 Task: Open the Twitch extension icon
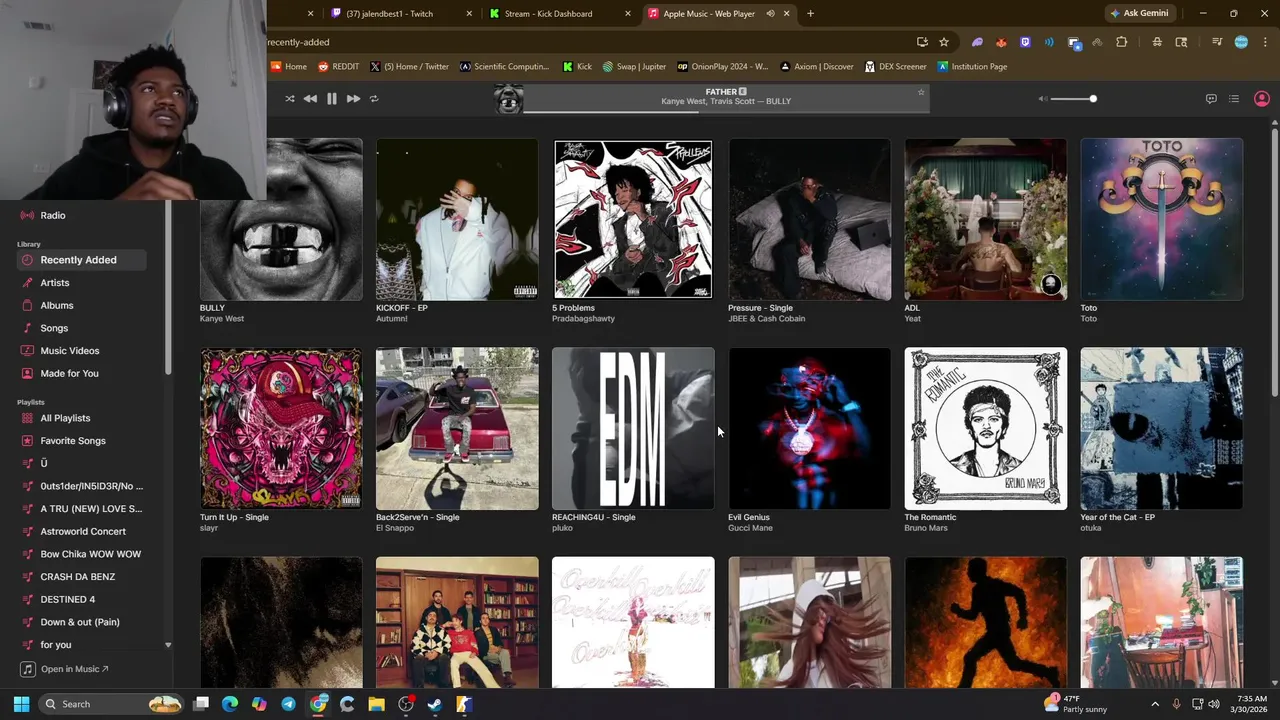click(1025, 42)
